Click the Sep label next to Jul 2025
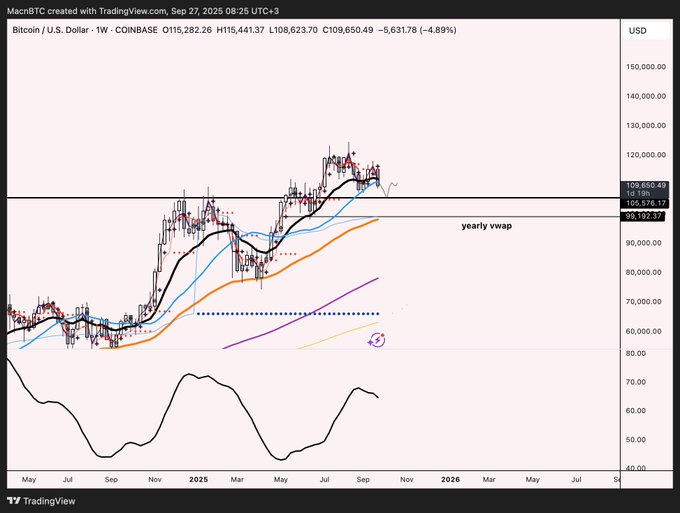 click(x=363, y=480)
